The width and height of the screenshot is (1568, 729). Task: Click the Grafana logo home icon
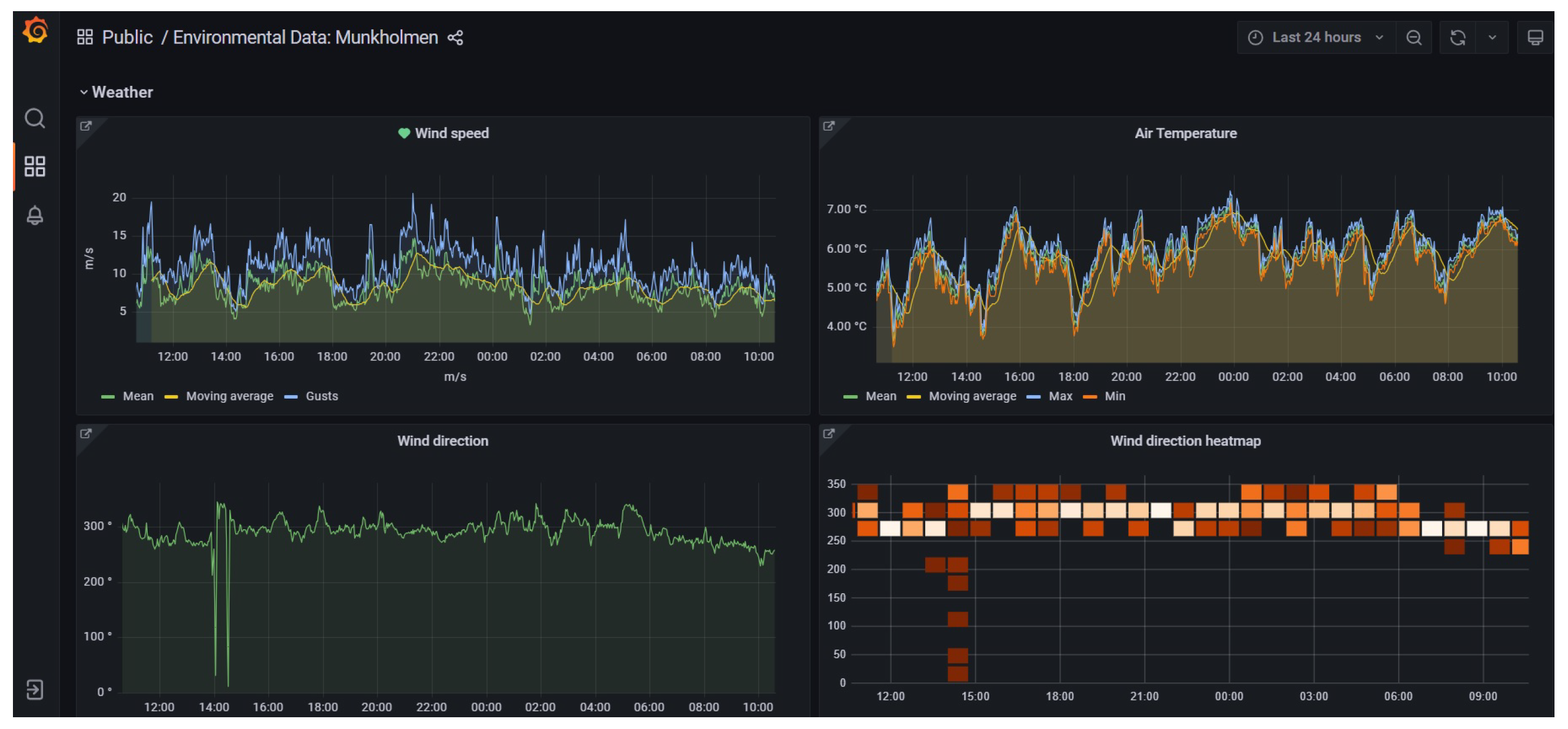35,31
